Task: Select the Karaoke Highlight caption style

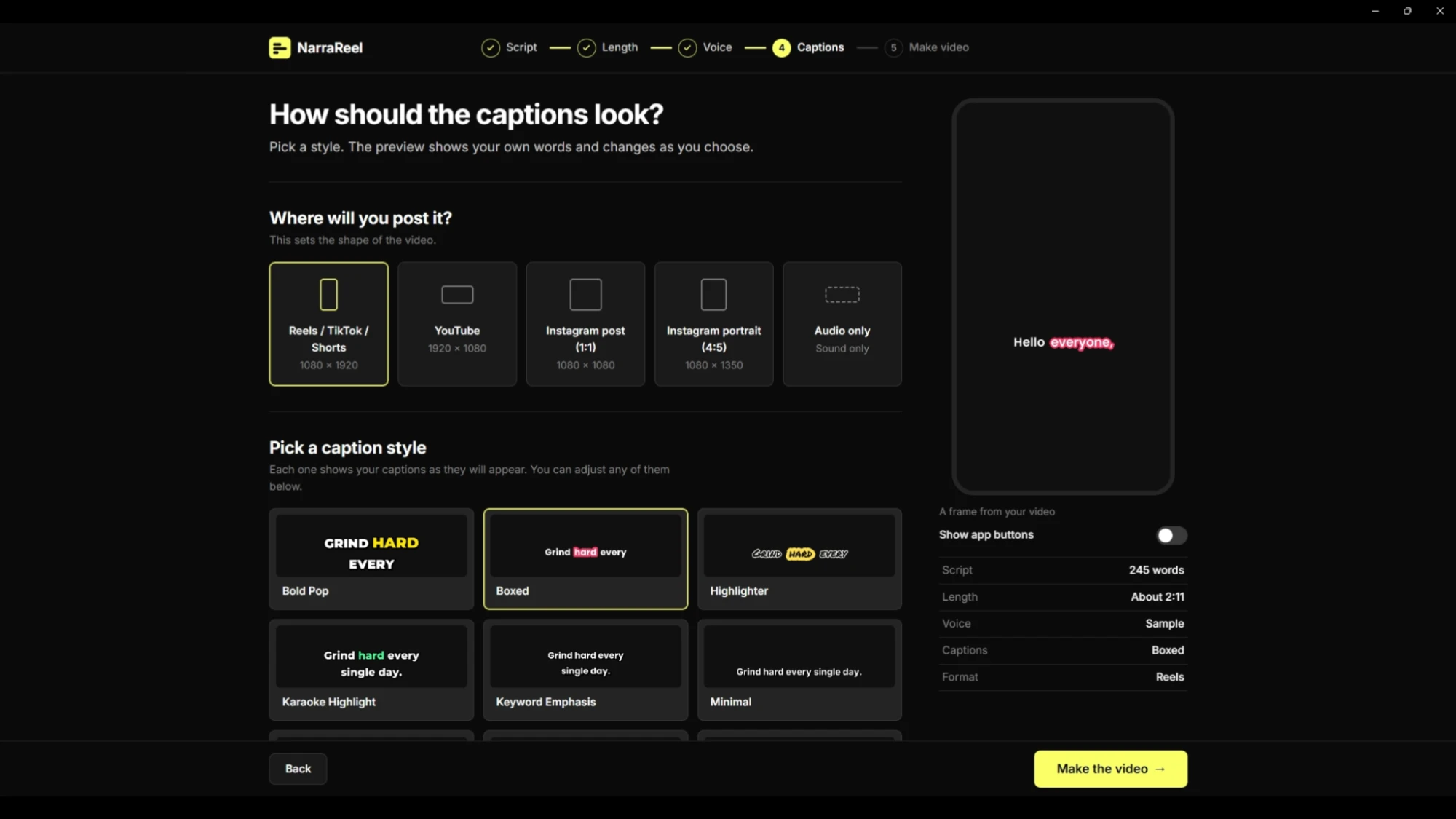Action: [x=371, y=670]
